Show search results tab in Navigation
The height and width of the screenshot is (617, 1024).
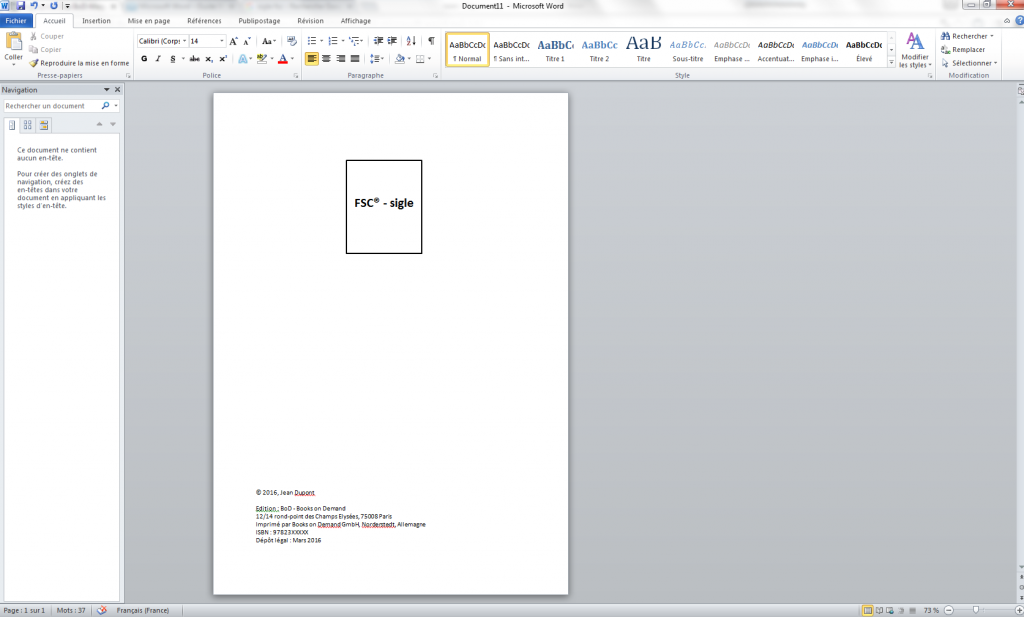click(x=44, y=125)
